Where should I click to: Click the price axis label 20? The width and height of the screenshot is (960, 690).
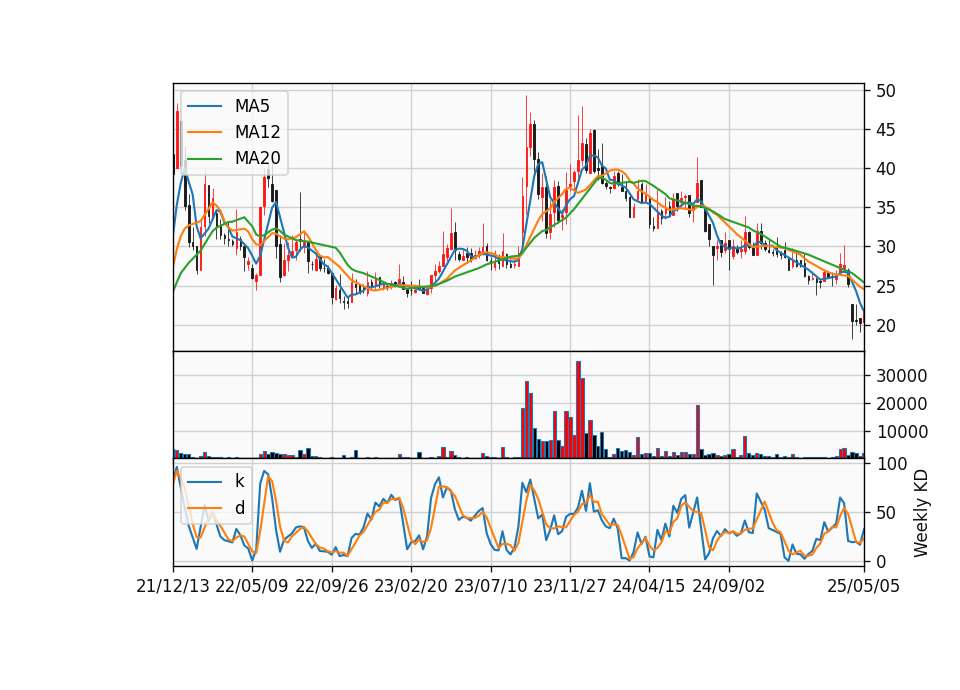[x=886, y=326]
